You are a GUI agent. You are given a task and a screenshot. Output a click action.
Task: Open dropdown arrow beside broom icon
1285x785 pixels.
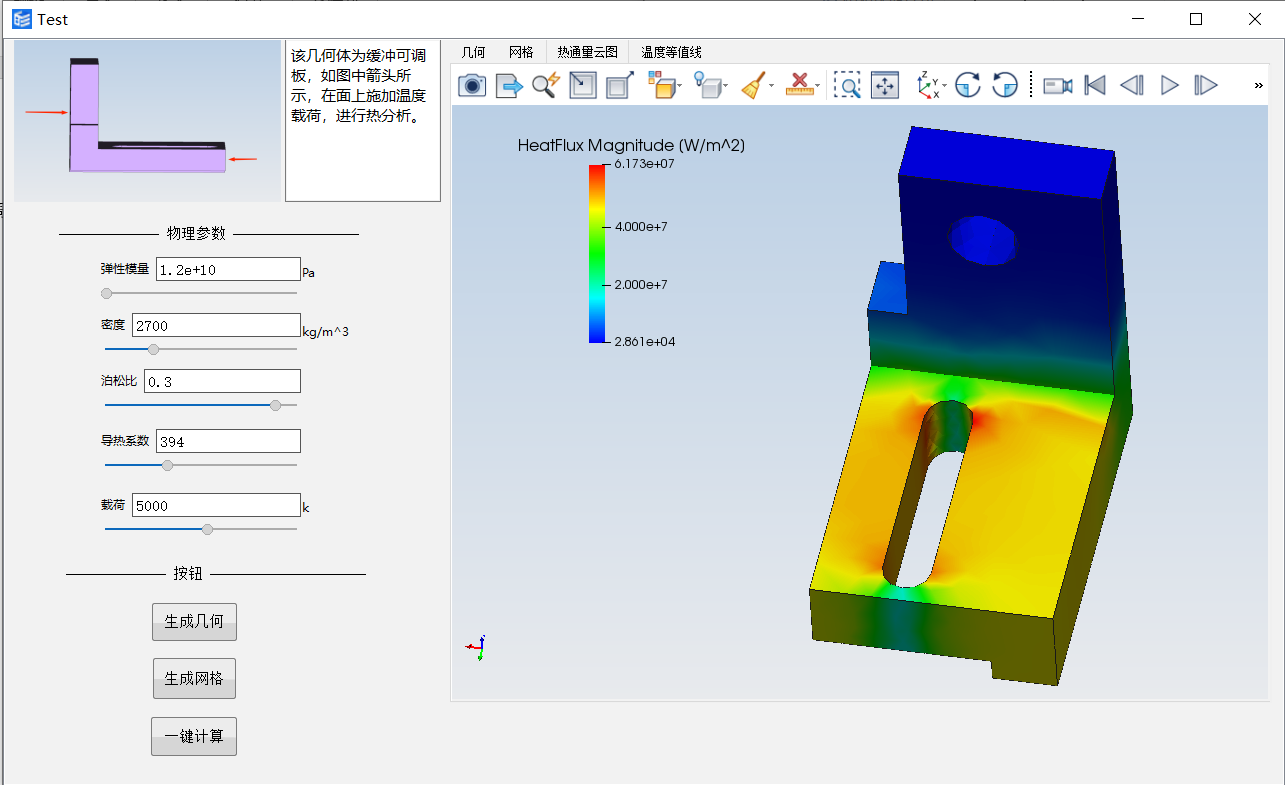772,86
